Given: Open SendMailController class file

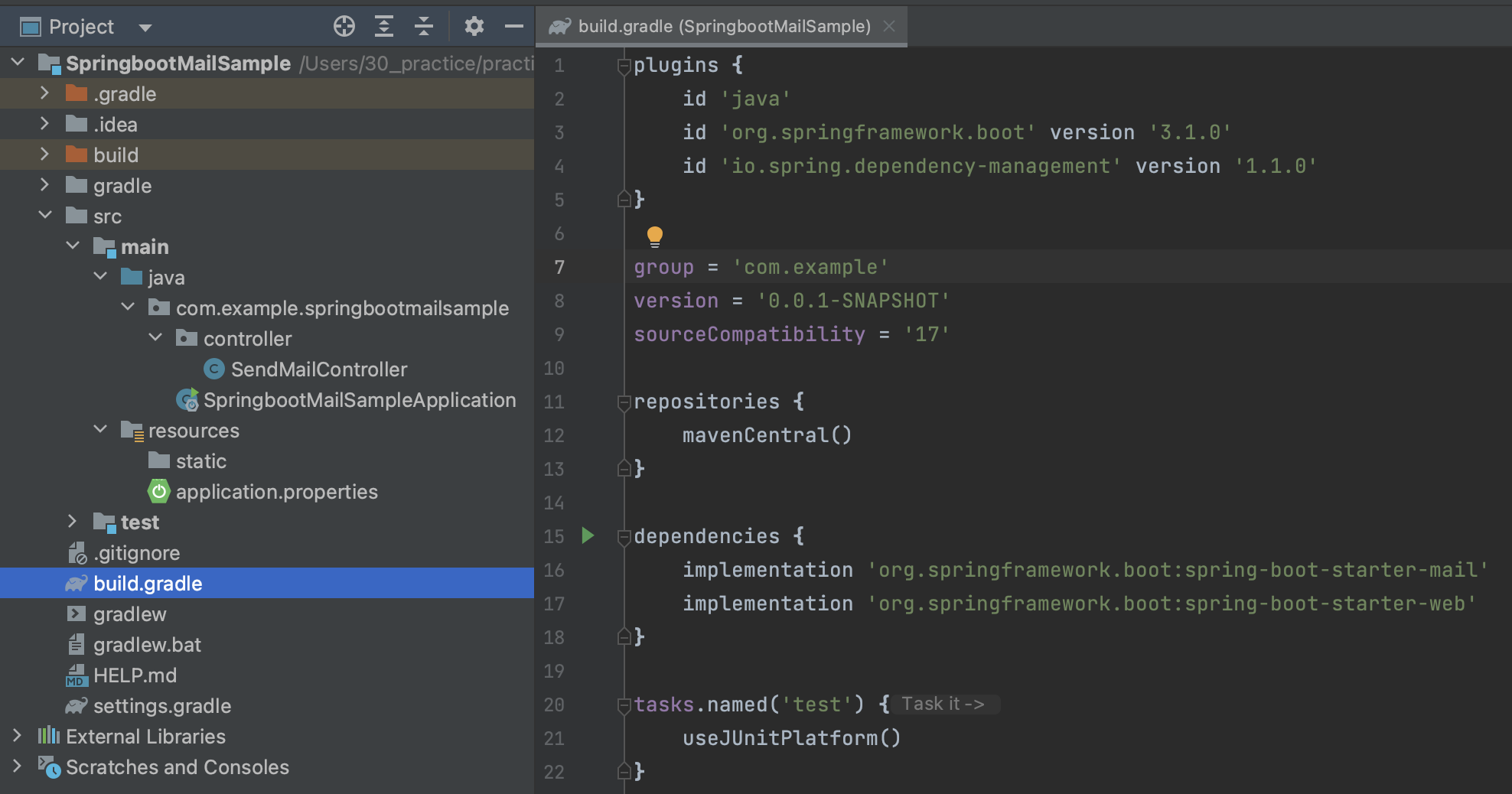Looking at the screenshot, I should (x=318, y=369).
